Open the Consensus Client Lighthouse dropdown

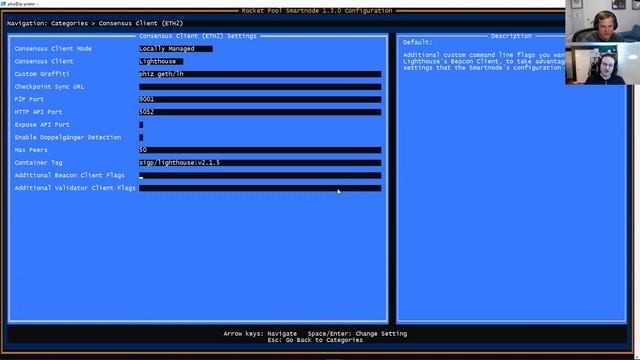[161, 61]
